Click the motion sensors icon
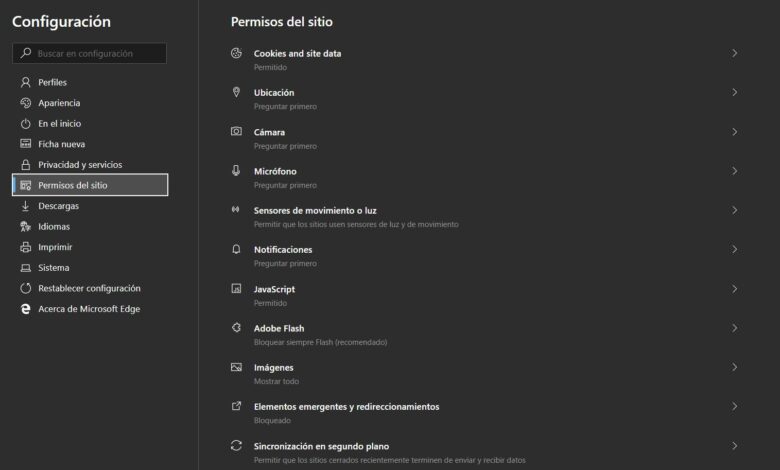Viewport: 780px width, 470px height. 236,210
